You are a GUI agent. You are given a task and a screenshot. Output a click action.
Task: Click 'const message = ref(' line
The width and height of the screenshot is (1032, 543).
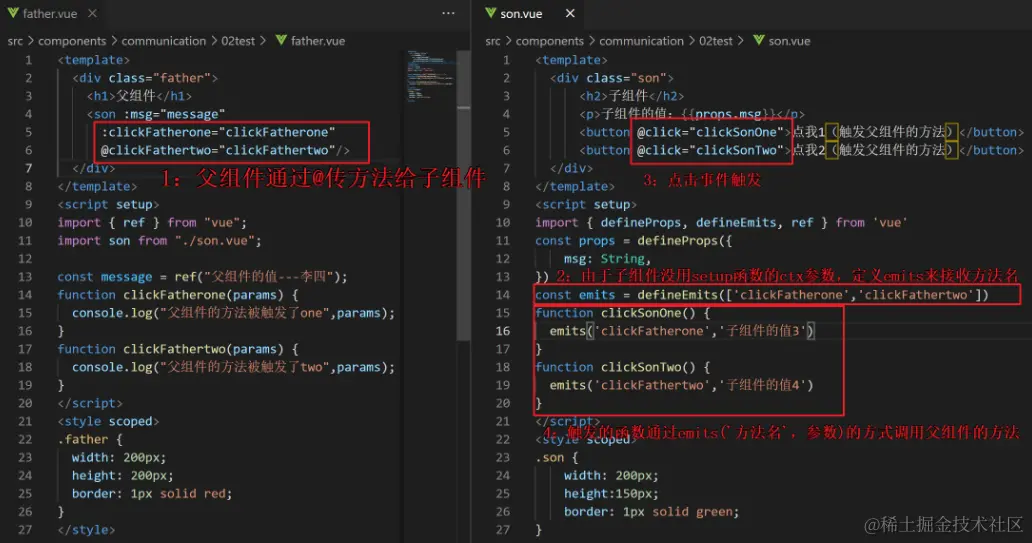(x=202, y=276)
